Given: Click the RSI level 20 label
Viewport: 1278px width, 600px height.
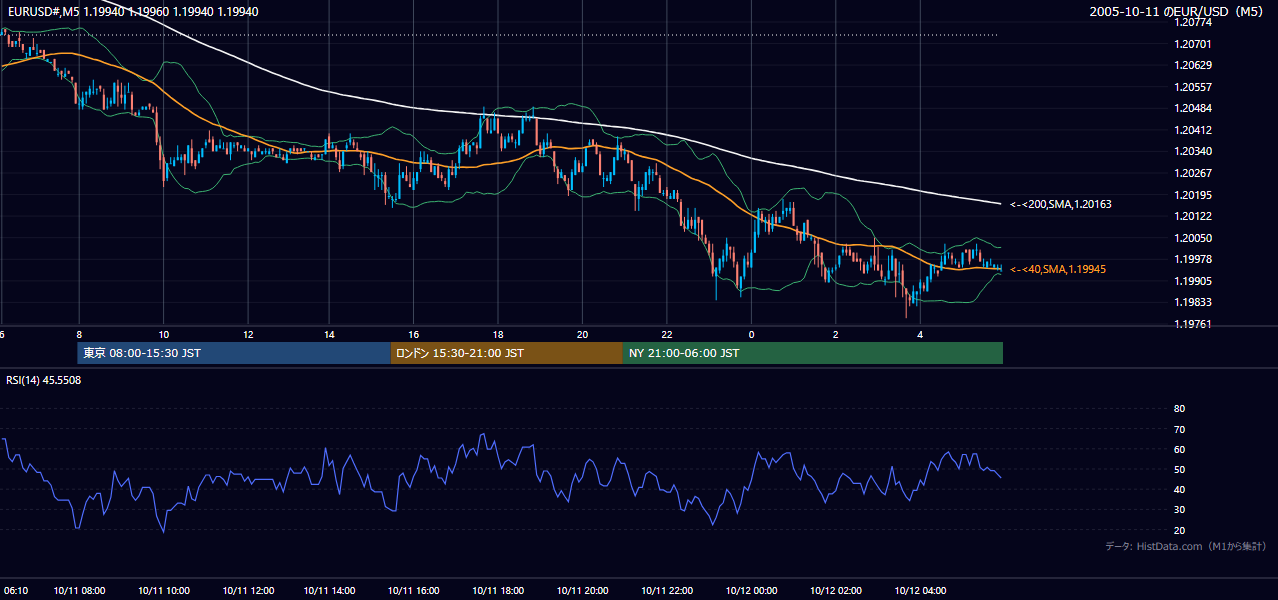Looking at the screenshot, I should click(1179, 530).
